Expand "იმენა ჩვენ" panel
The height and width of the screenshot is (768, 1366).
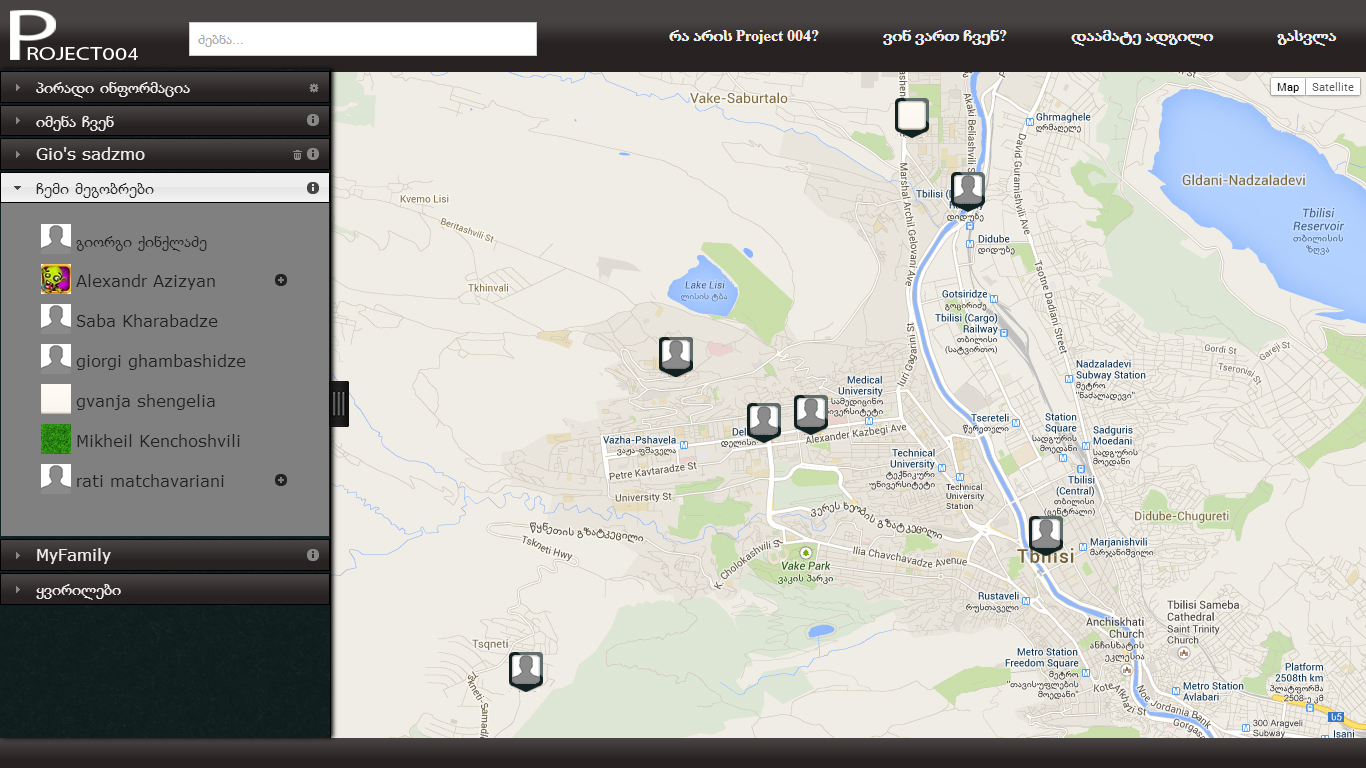(165, 122)
